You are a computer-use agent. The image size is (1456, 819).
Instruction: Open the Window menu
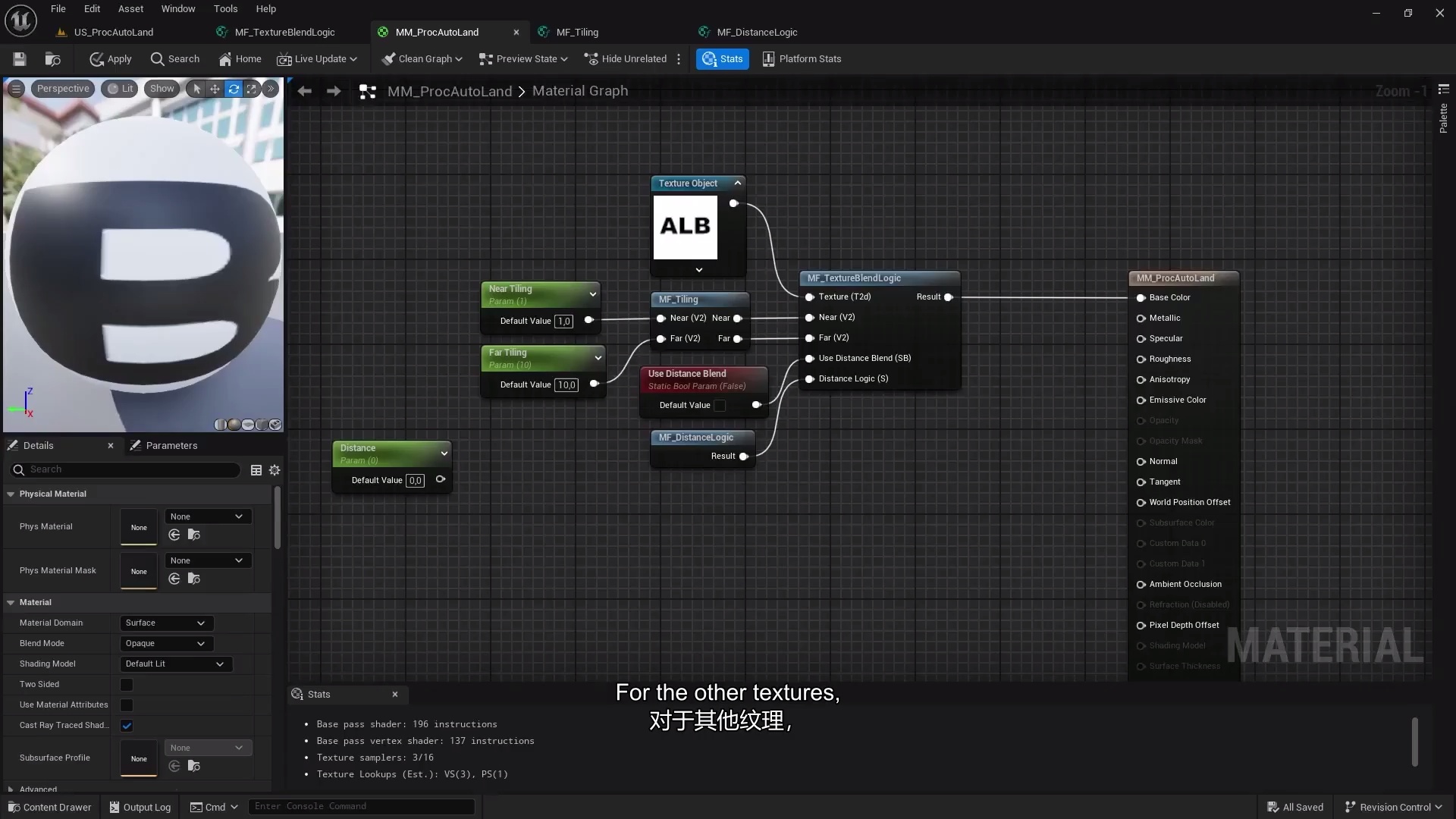pos(177,8)
